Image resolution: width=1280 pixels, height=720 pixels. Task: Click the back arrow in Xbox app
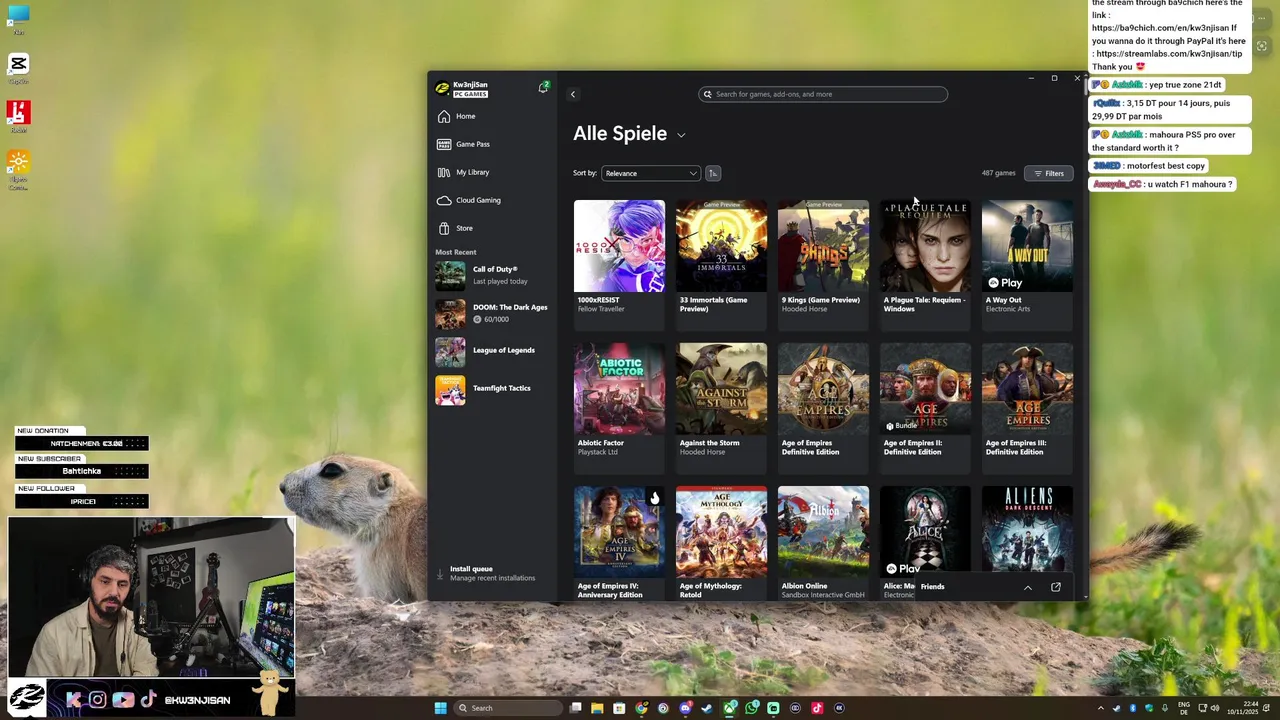point(573,94)
